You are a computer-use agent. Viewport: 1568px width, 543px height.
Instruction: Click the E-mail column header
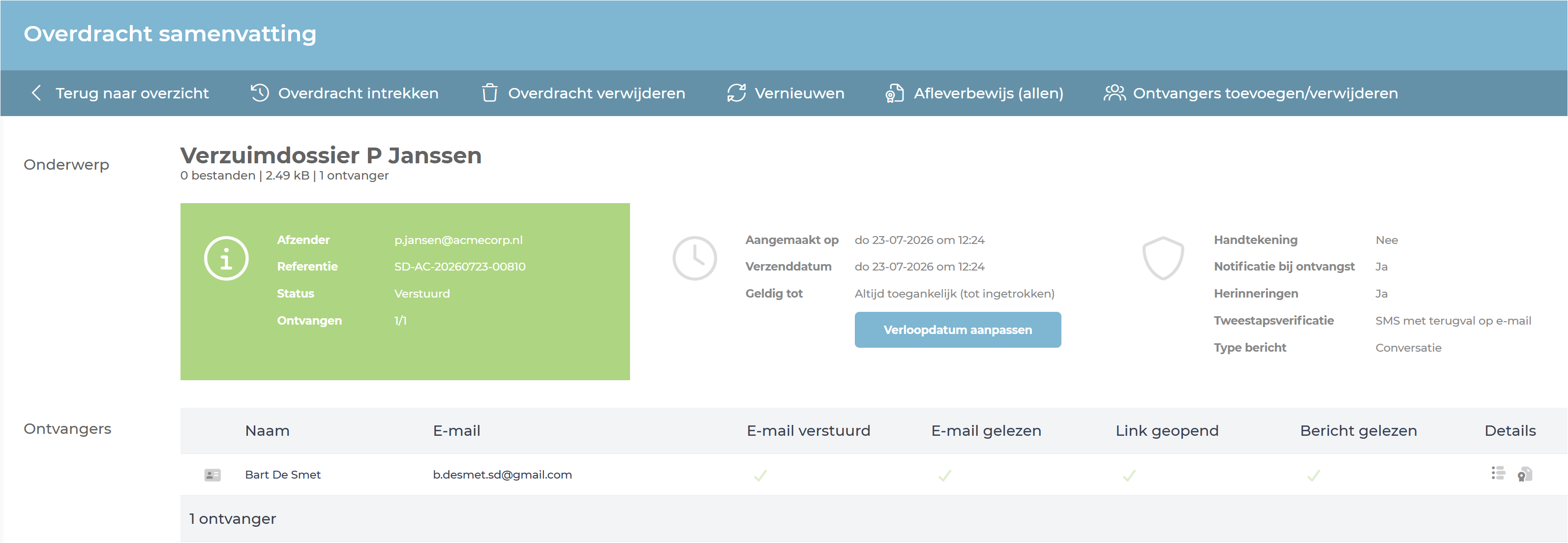[456, 431]
